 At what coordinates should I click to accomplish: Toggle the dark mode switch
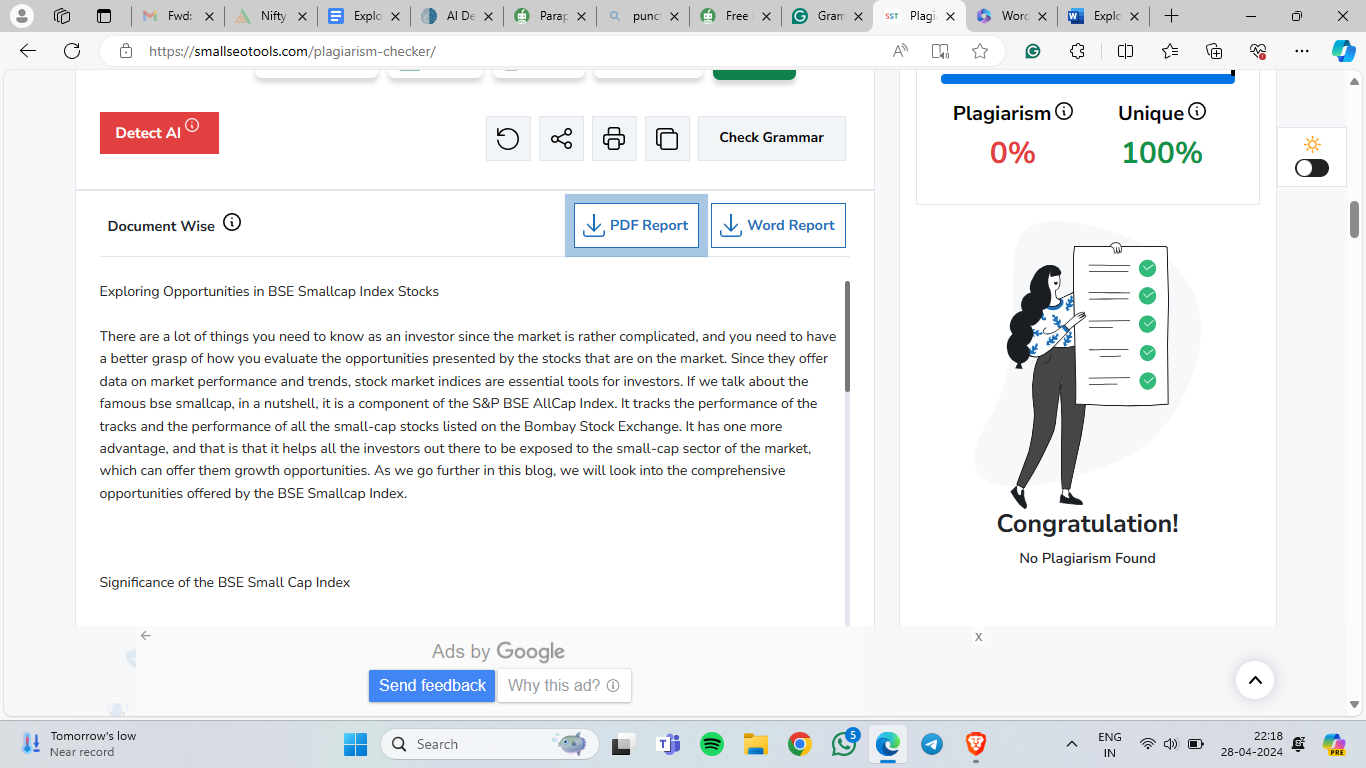click(x=1312, y=168)
